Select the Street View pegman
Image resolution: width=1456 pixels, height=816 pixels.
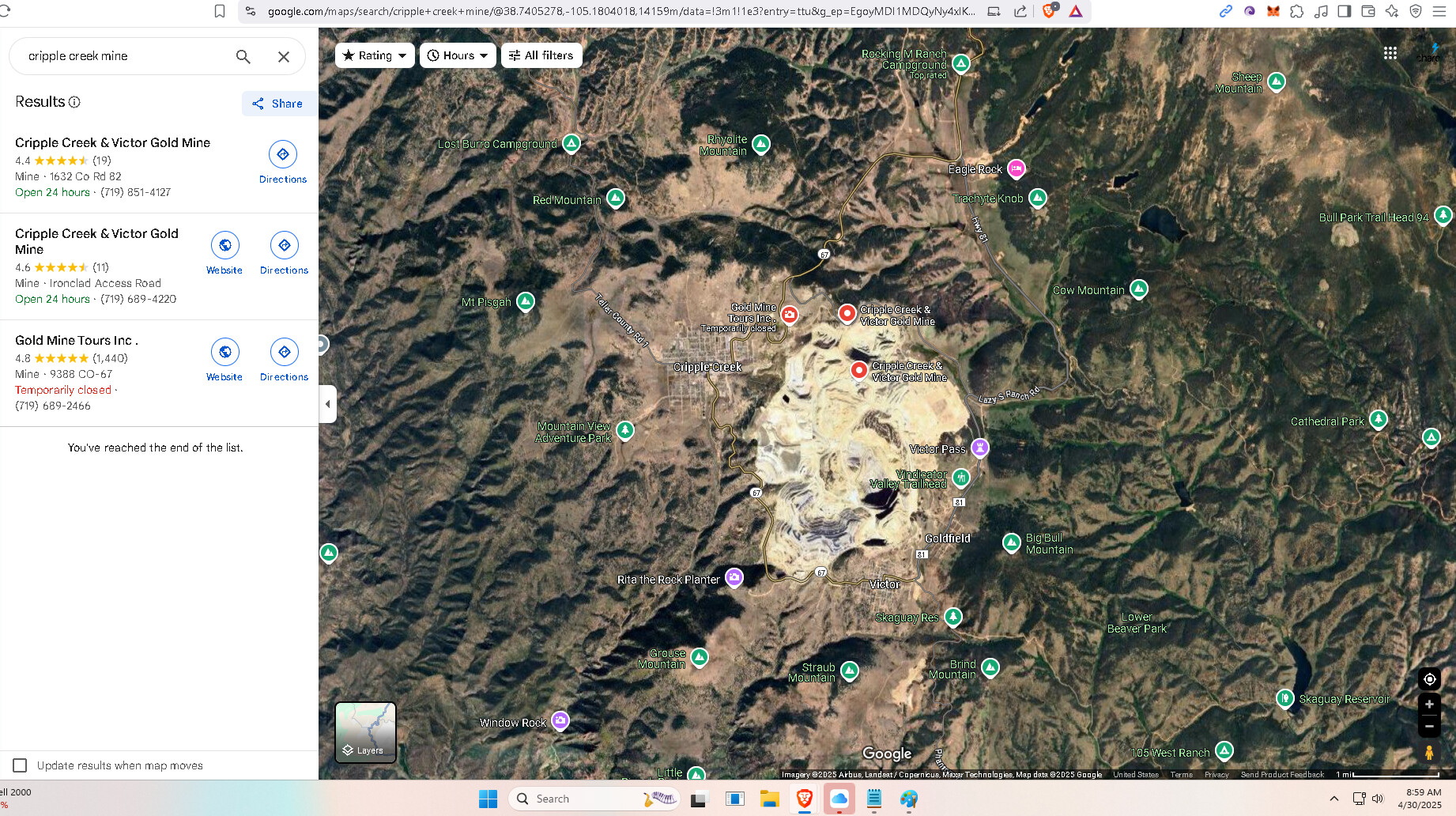pos(1429,753)
